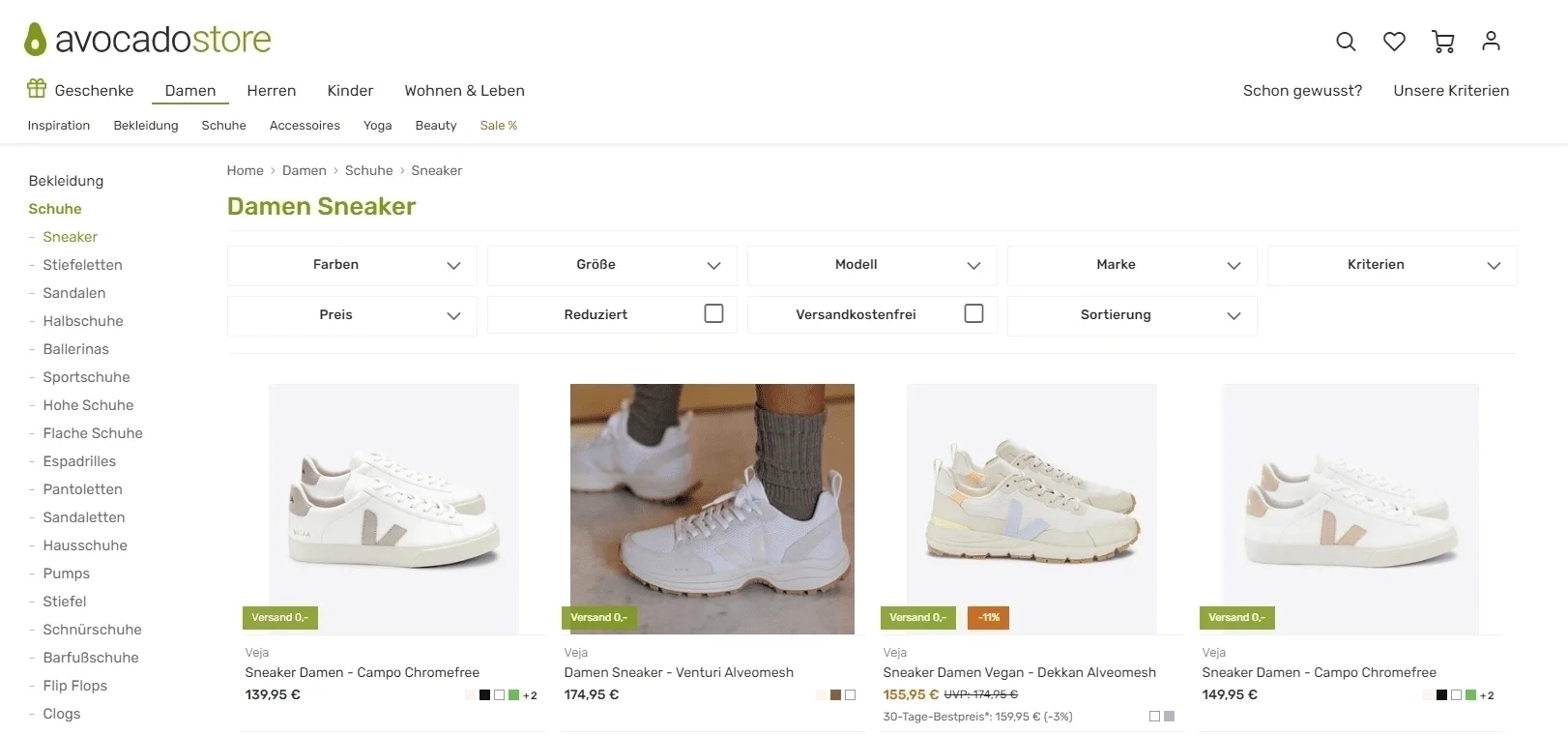Screen dimensions: 1568x735
Task: Click the gift icon next to Geschenke
Action: 37,89
